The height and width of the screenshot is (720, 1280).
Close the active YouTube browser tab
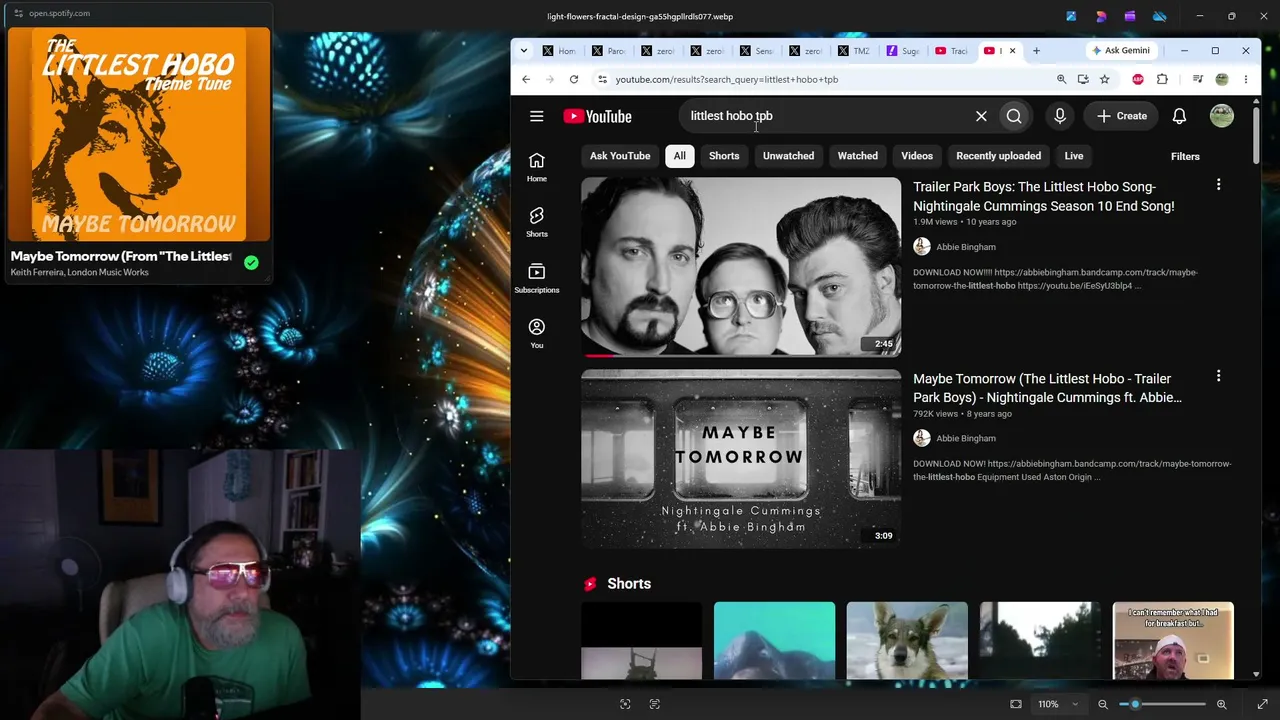[x=1012, y=51]
